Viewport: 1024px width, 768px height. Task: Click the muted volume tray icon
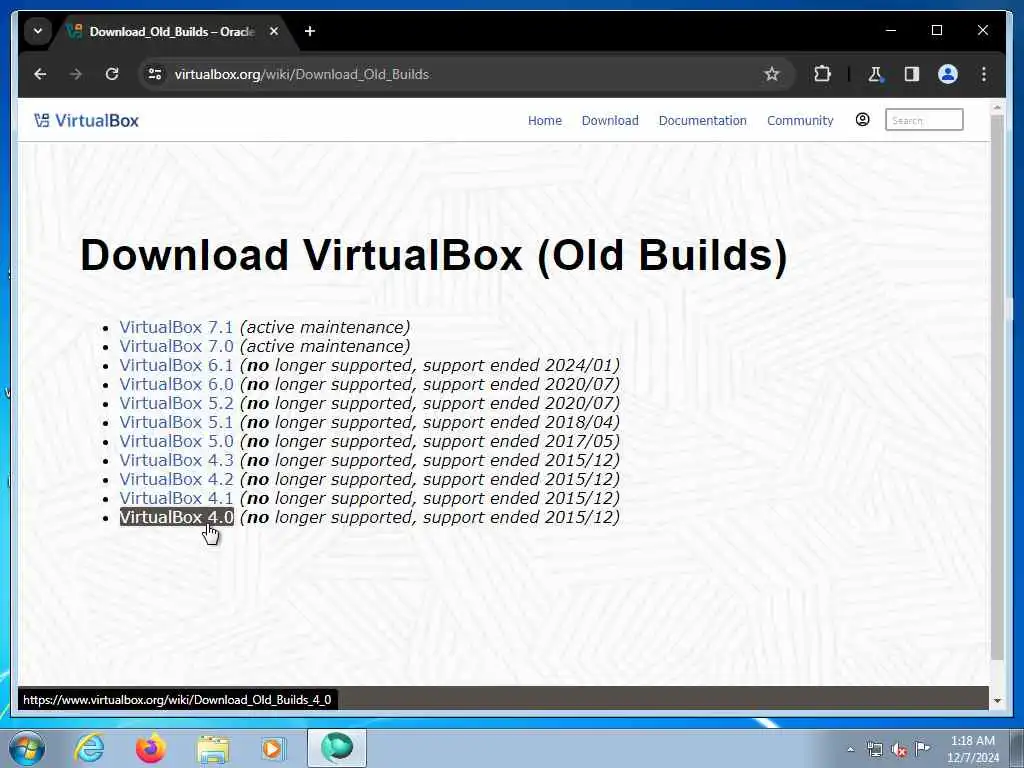click(899, 750)
